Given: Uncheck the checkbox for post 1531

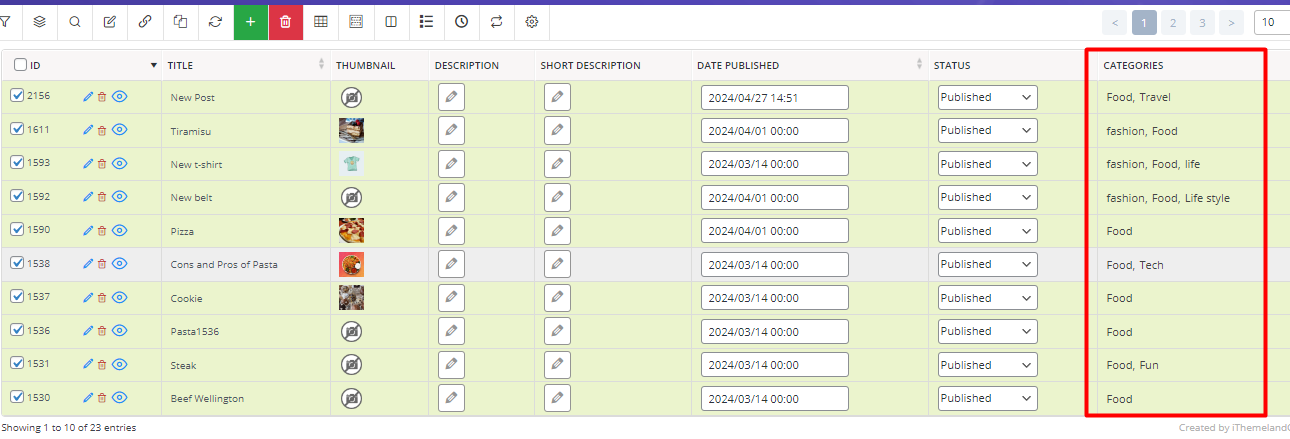Looking at the screenshot, I should point(17,364).
